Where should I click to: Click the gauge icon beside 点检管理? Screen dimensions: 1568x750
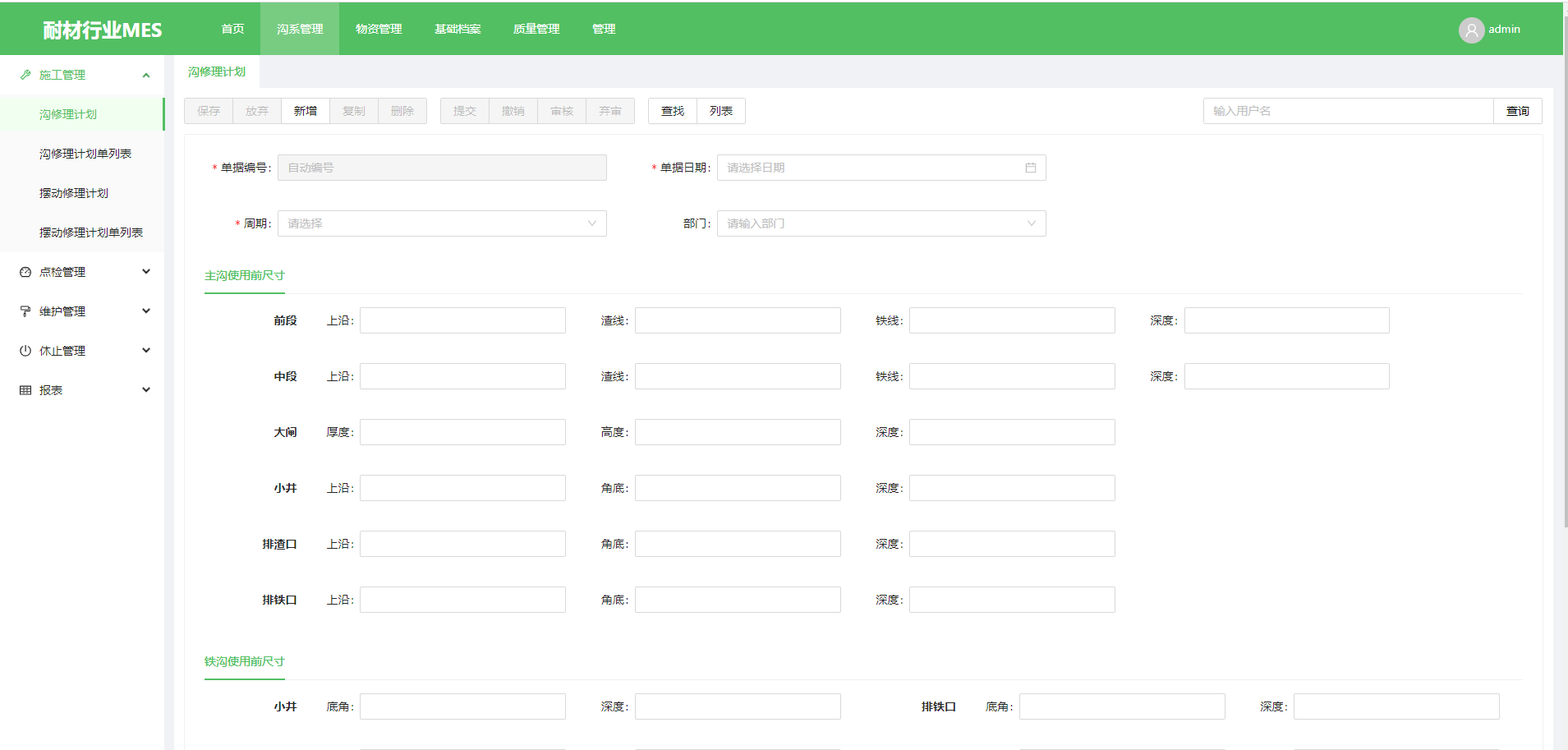click(25, 272)
